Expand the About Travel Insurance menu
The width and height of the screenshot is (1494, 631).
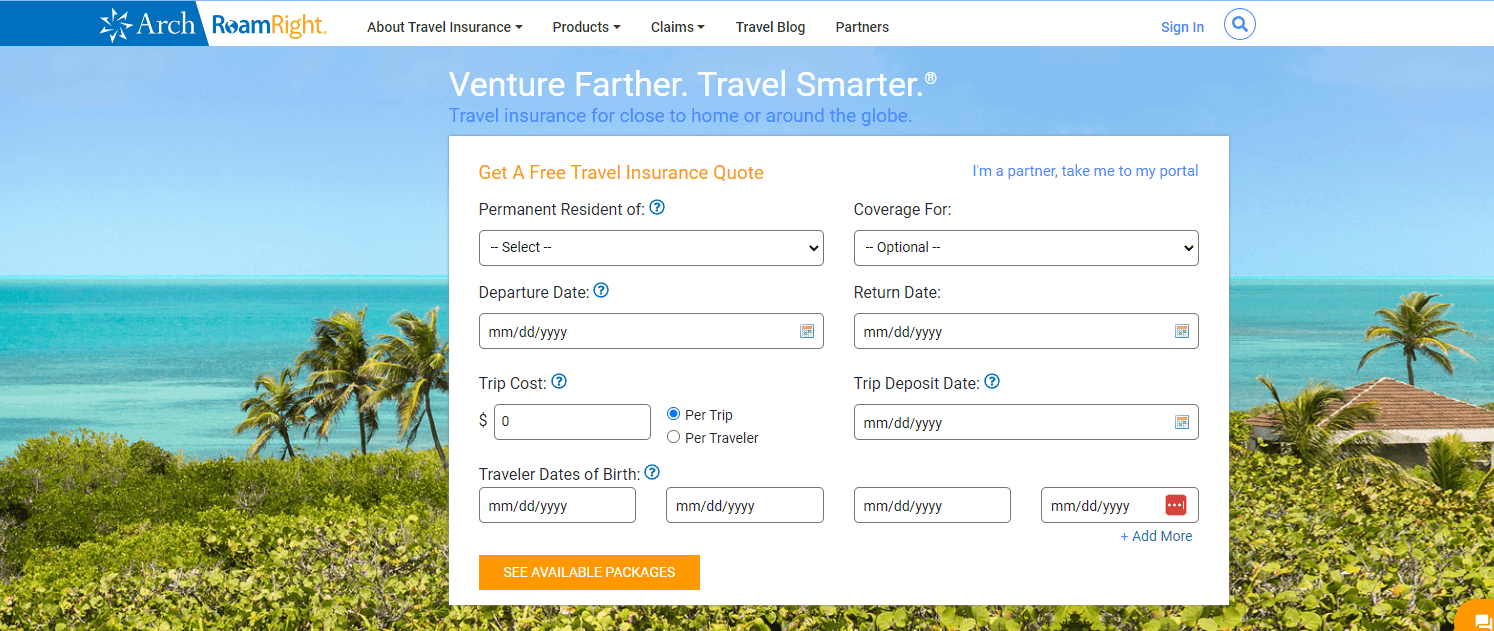click(x=445, y=27)
